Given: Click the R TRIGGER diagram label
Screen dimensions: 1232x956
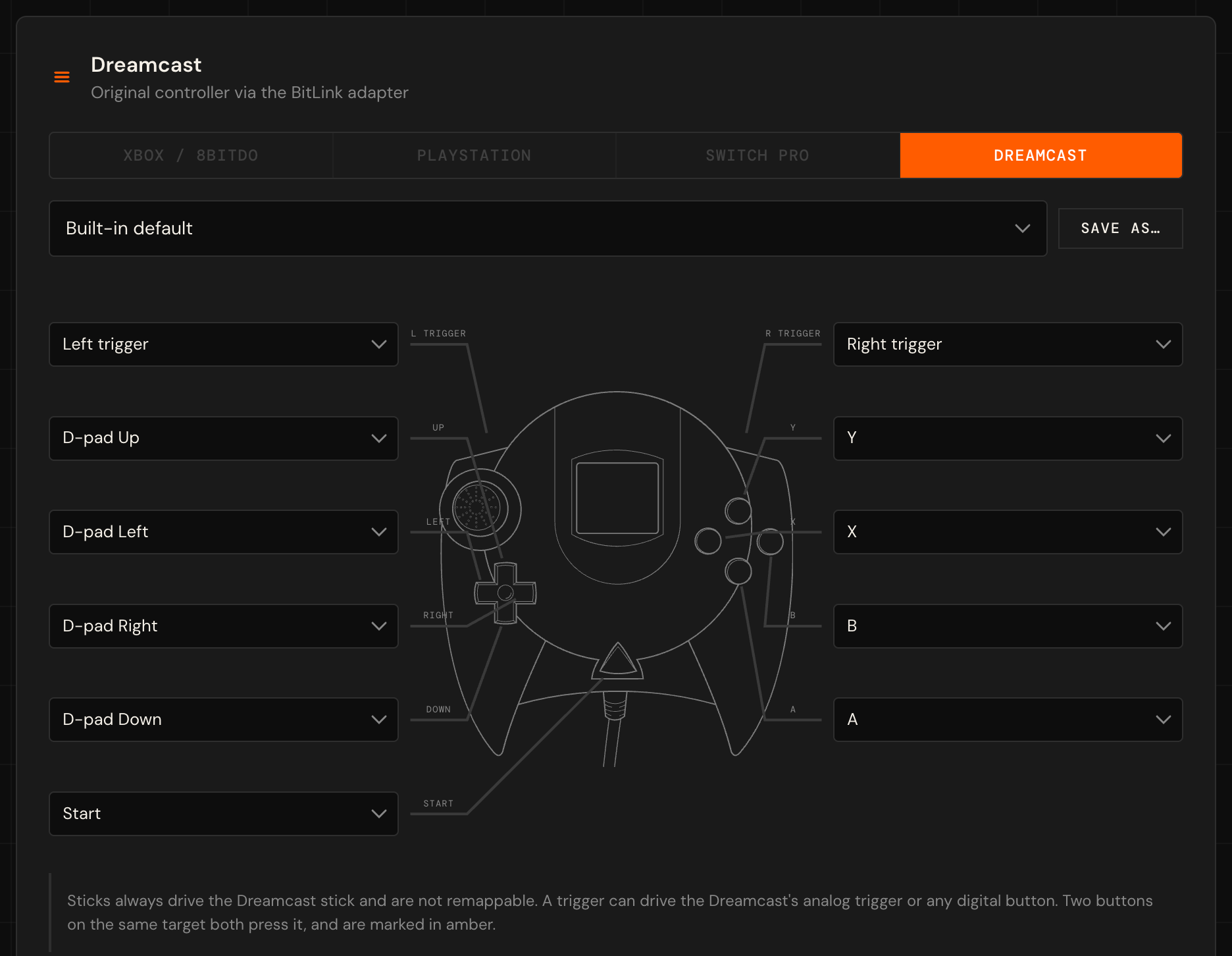Looking at the screenshot, I should pyautogui.click(x=793, y=334).
